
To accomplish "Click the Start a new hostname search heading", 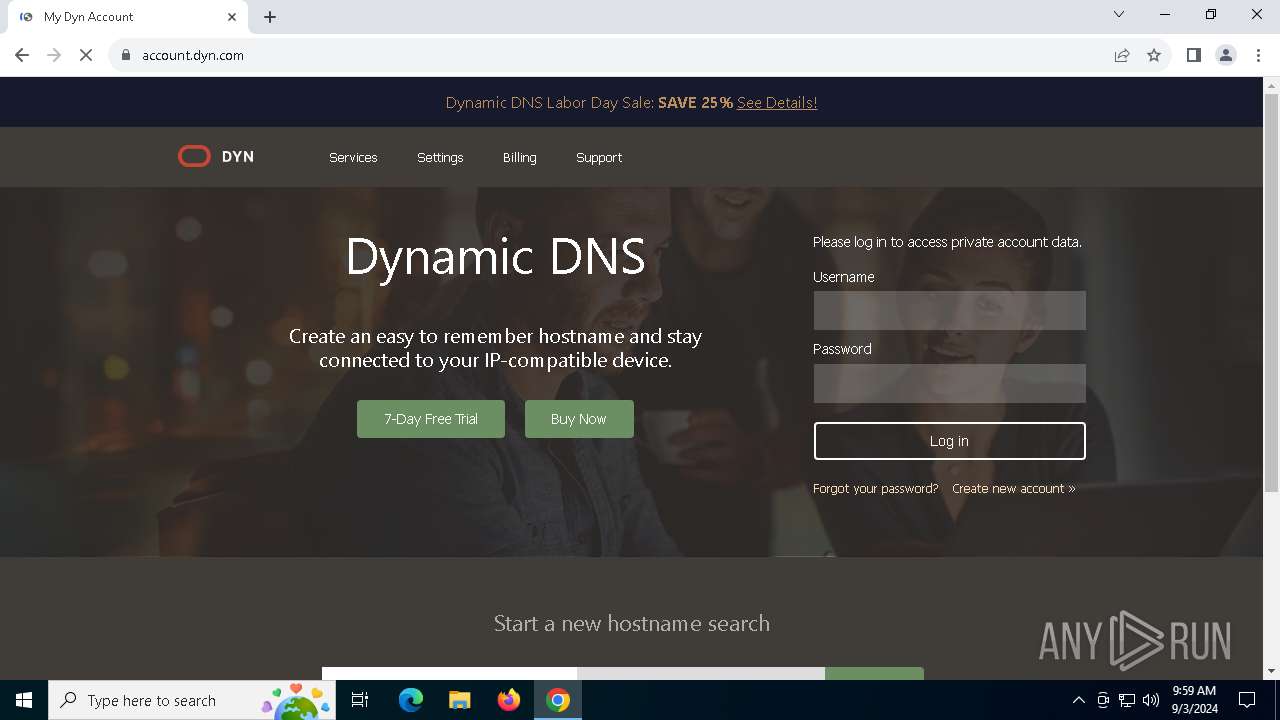I will tap(632, 623).
